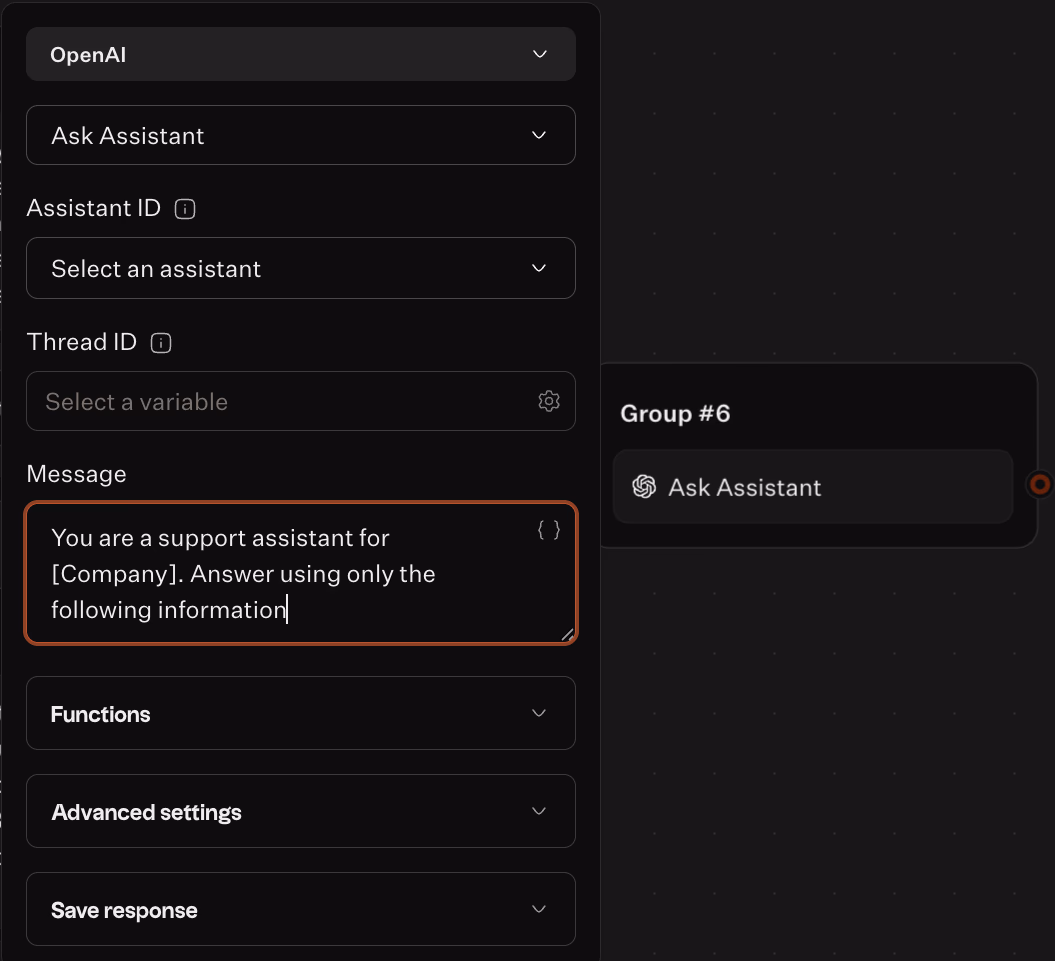Click the curly braces variable icon
Screen dimensions: 1055x961
tap(549, 530)
